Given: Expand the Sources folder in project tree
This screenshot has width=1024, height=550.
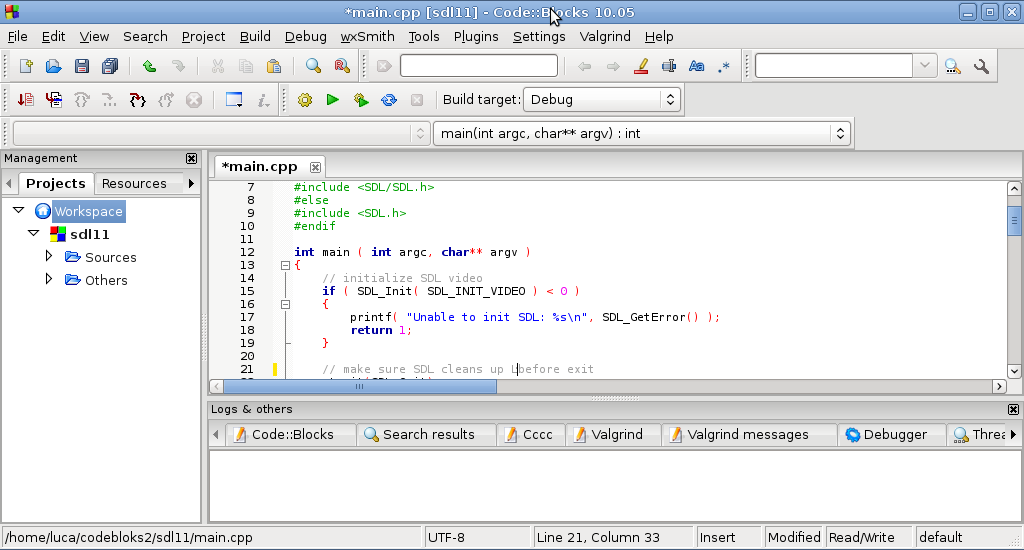Looking at the screenshot, I should click(49, 257).
